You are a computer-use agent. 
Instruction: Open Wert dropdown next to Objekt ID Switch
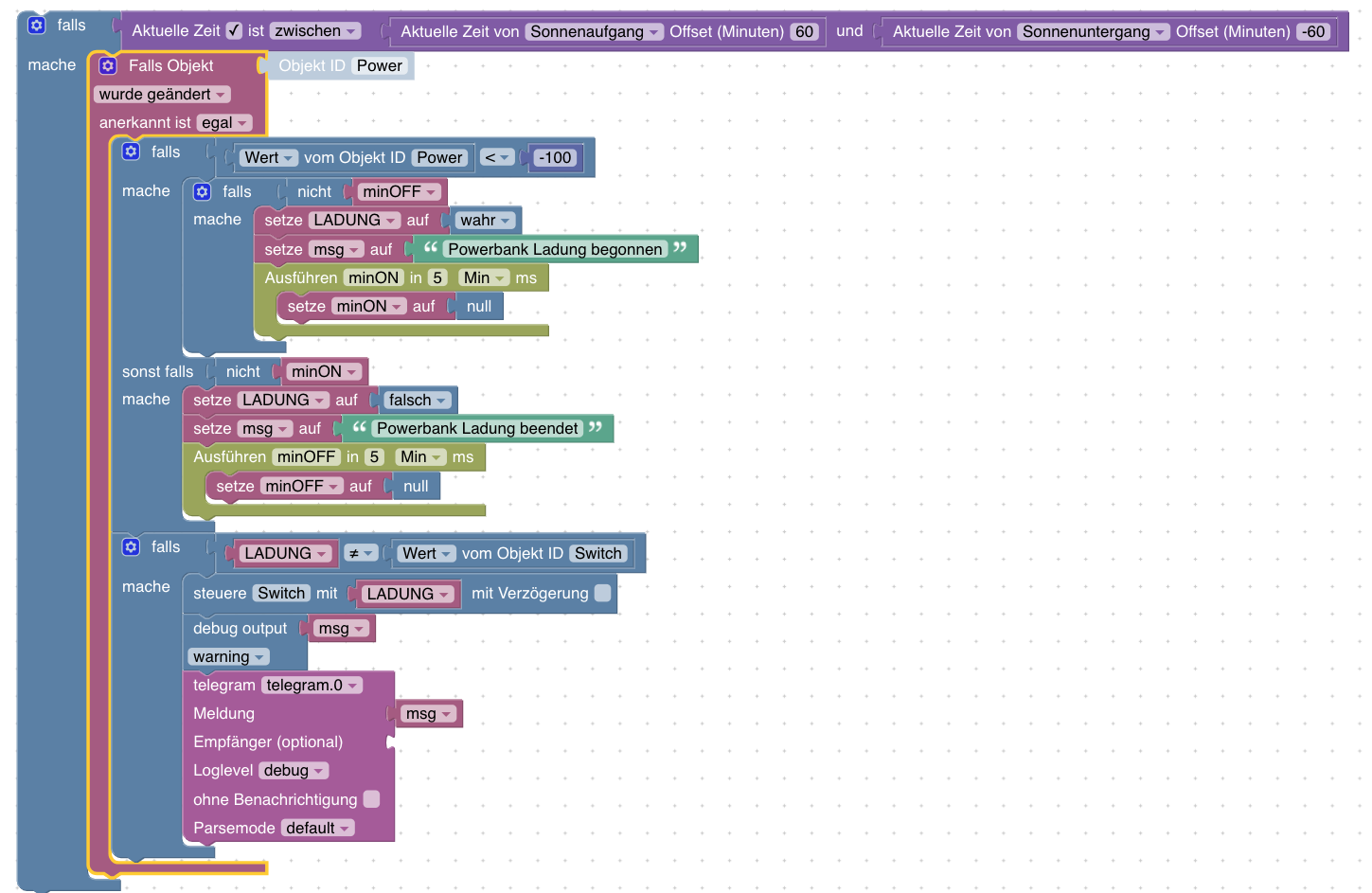426,553
